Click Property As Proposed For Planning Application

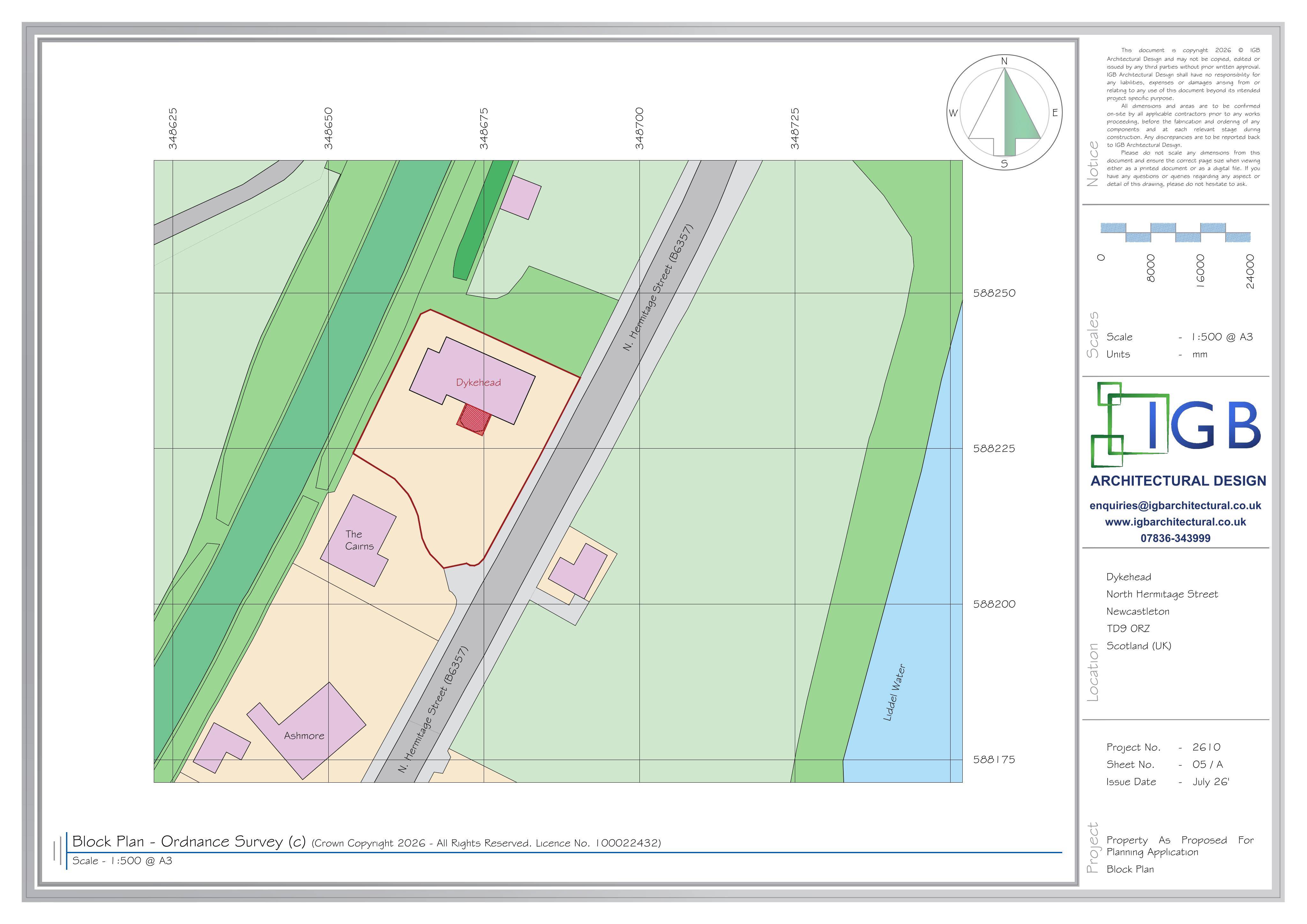click(1179, 846)
